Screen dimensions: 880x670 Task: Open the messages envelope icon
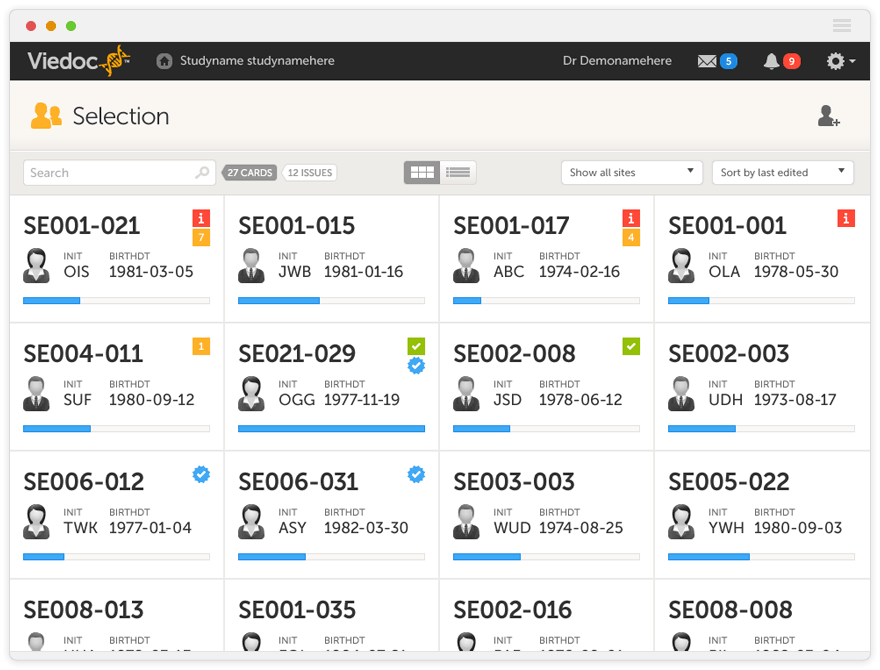[707, 61]
